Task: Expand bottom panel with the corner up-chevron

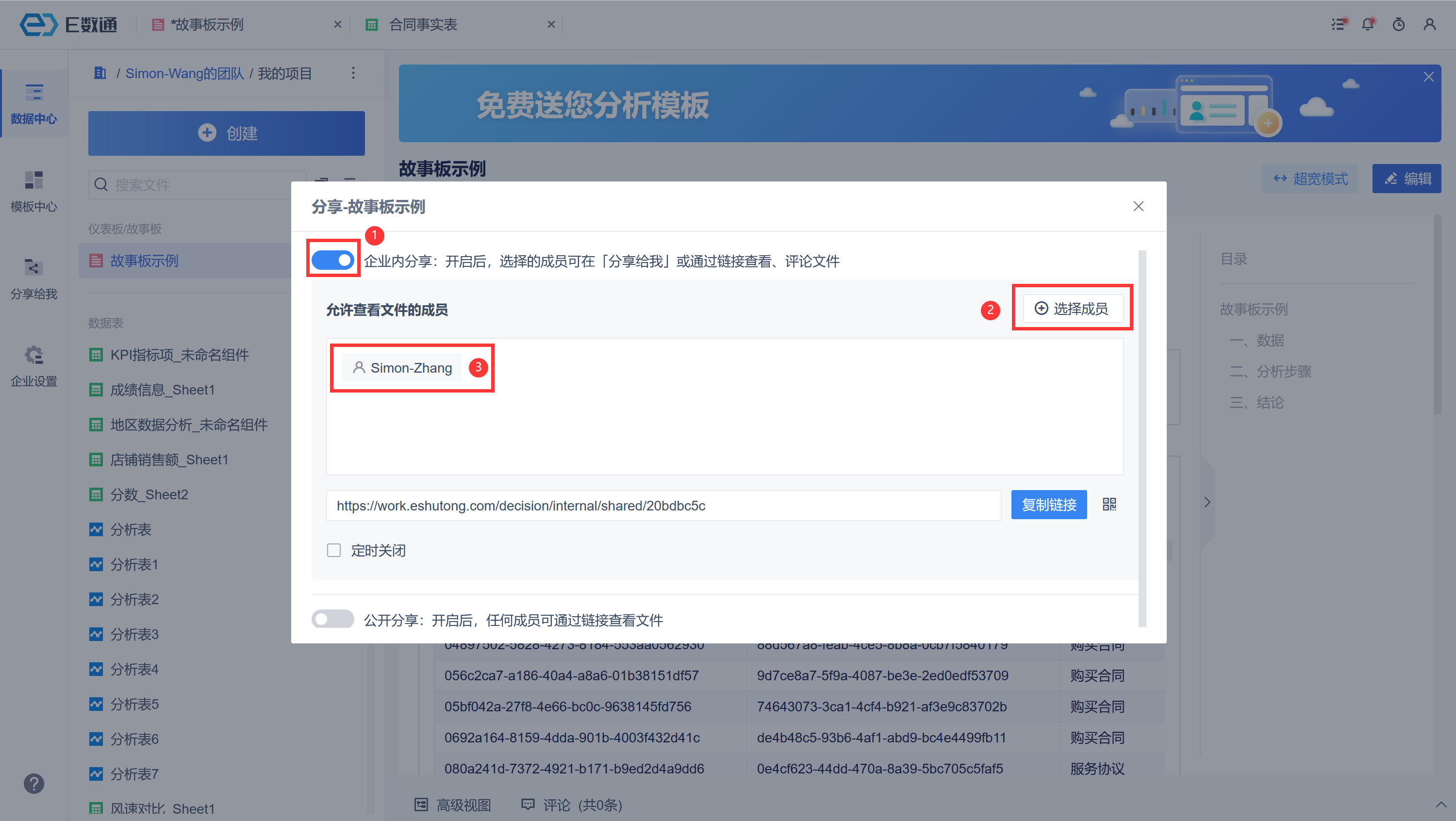Action: click(x=1441, y=804)
